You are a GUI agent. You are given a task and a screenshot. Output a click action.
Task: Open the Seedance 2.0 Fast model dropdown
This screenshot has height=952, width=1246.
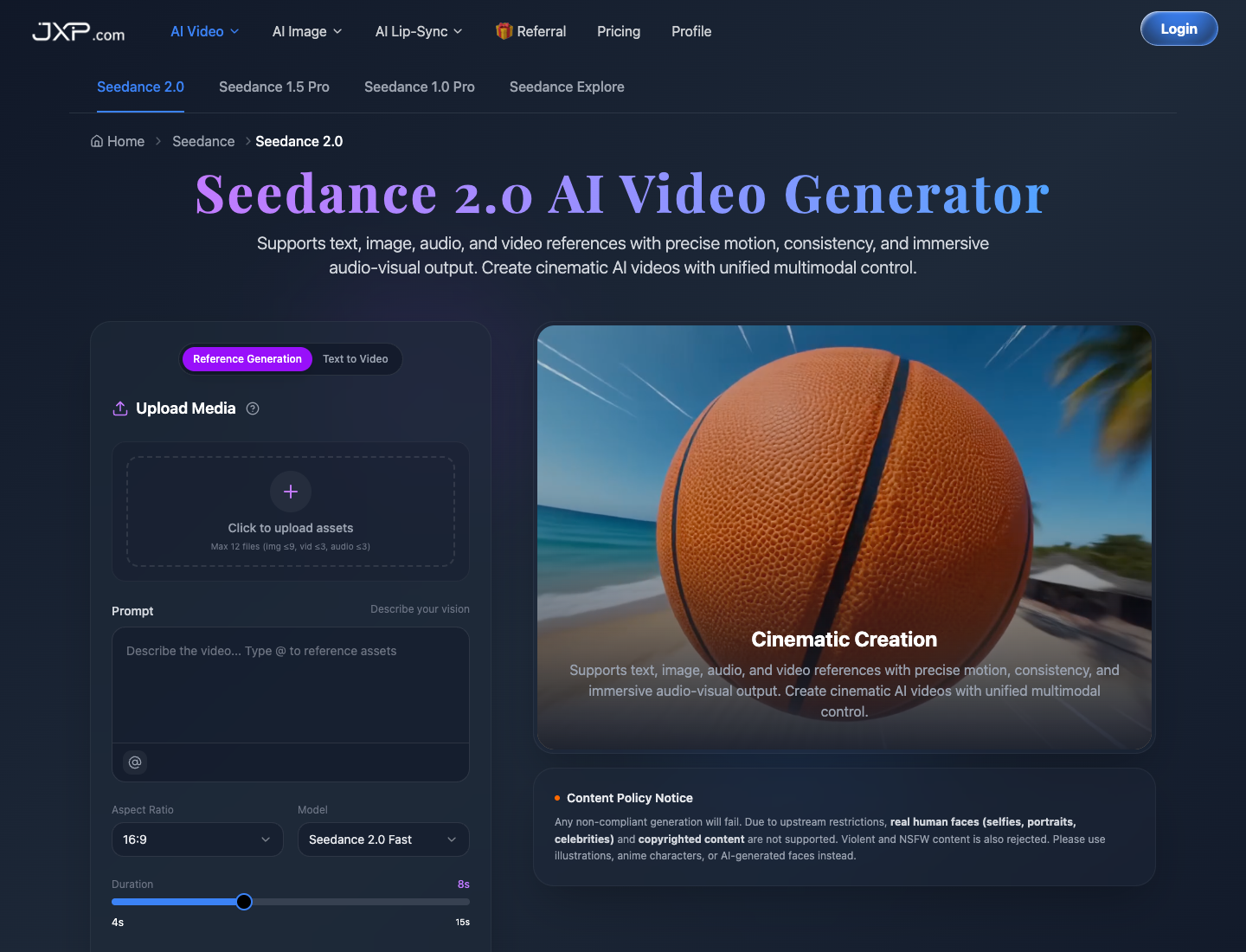383,839
